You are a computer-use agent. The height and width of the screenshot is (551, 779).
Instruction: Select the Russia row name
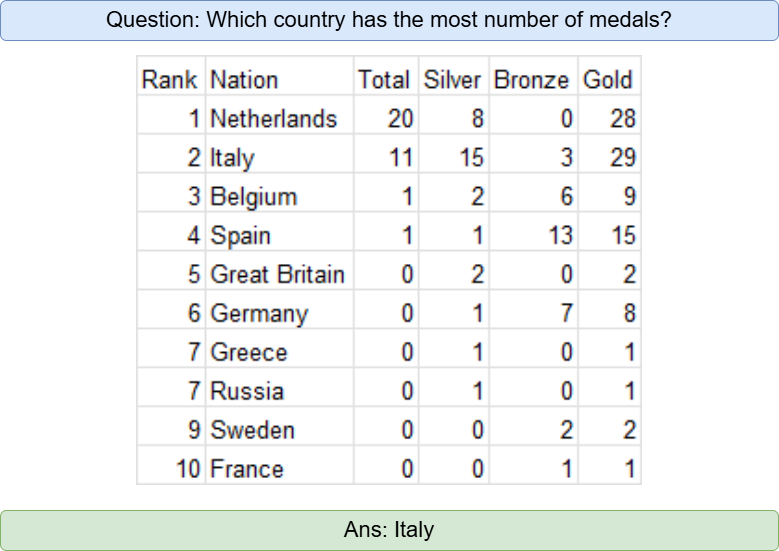click(x=247, y=392)
